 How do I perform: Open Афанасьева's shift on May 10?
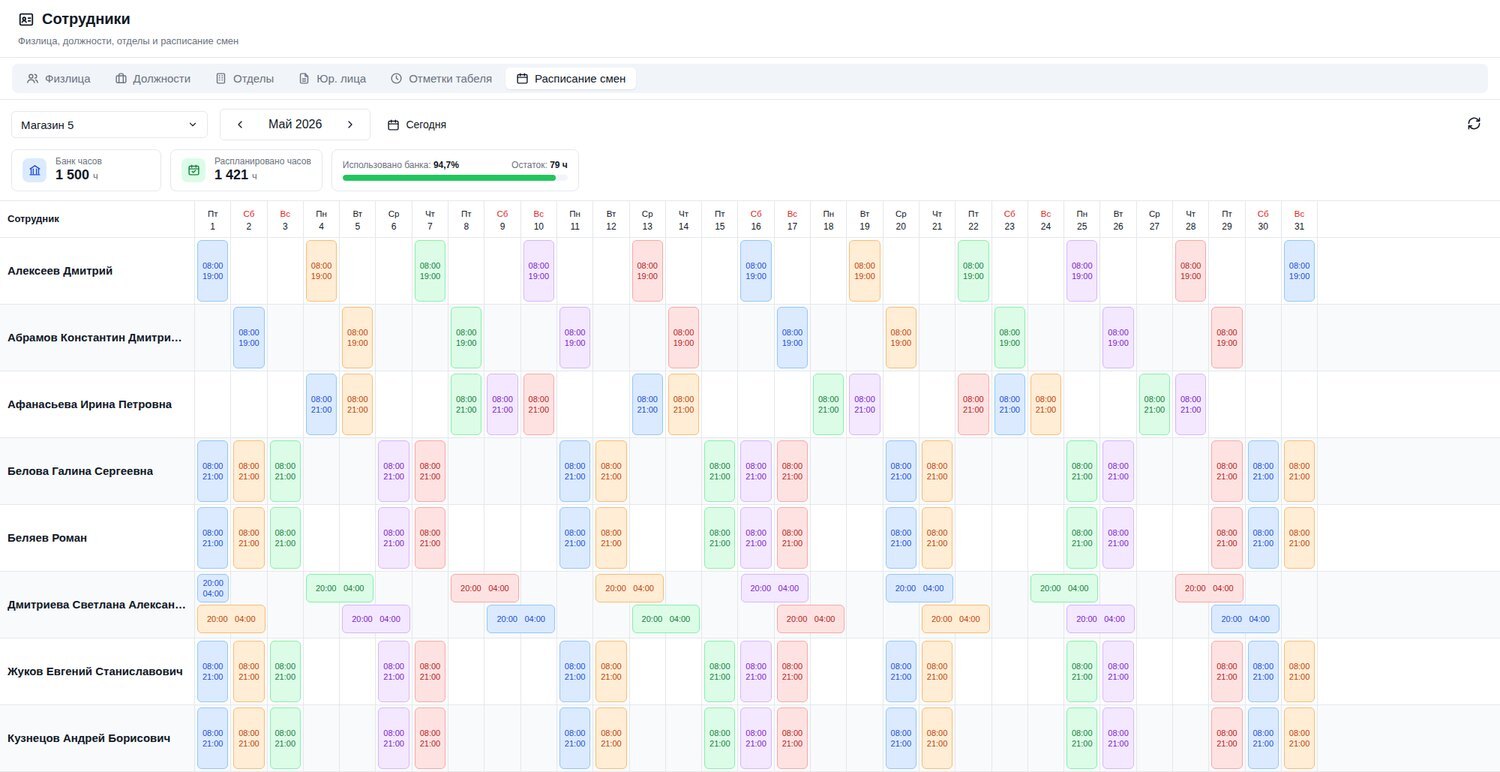pos(538,405)
